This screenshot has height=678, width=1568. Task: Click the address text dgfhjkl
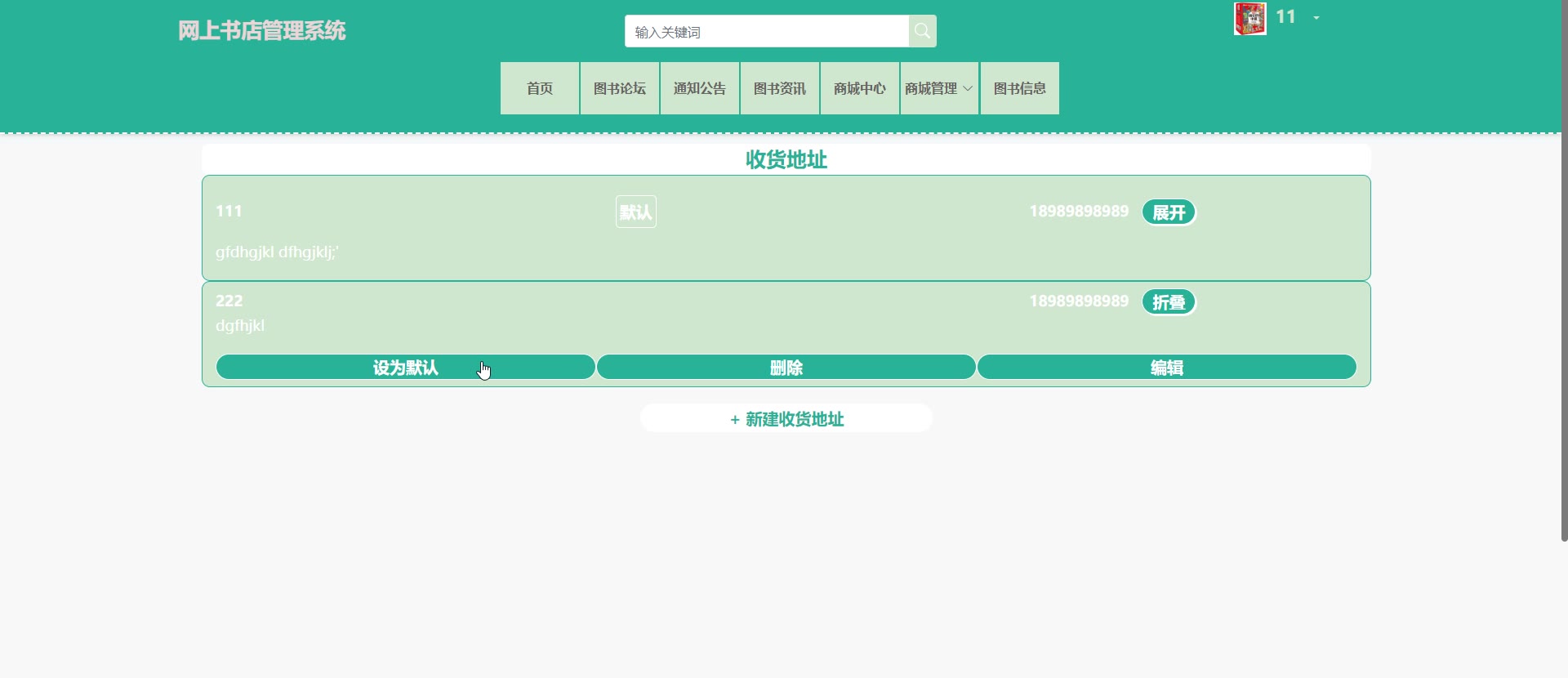[x=240, y=326]
